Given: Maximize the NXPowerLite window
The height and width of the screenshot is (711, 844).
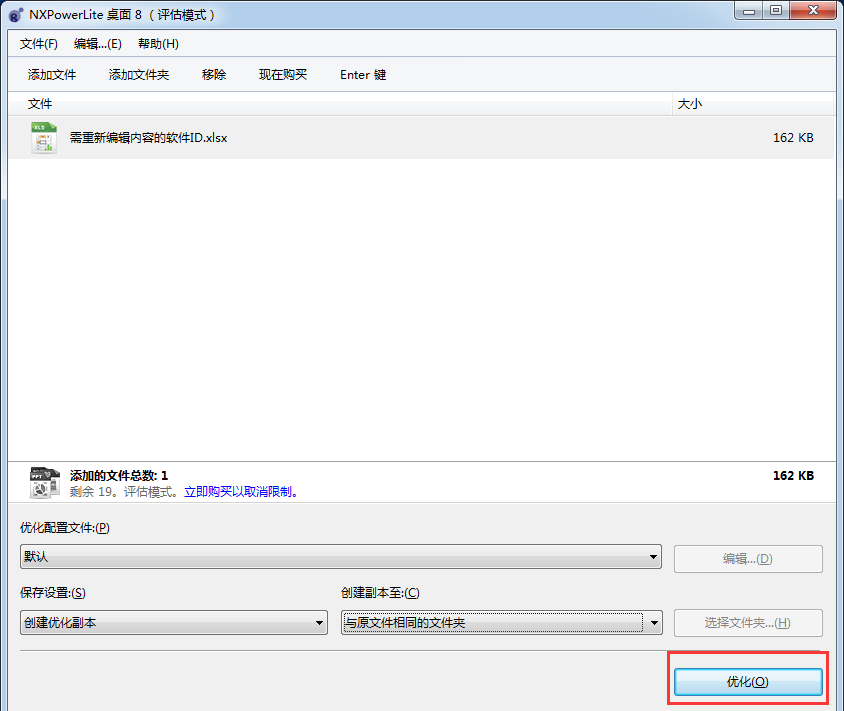Looking at the screenshot, I should point(776,10).
